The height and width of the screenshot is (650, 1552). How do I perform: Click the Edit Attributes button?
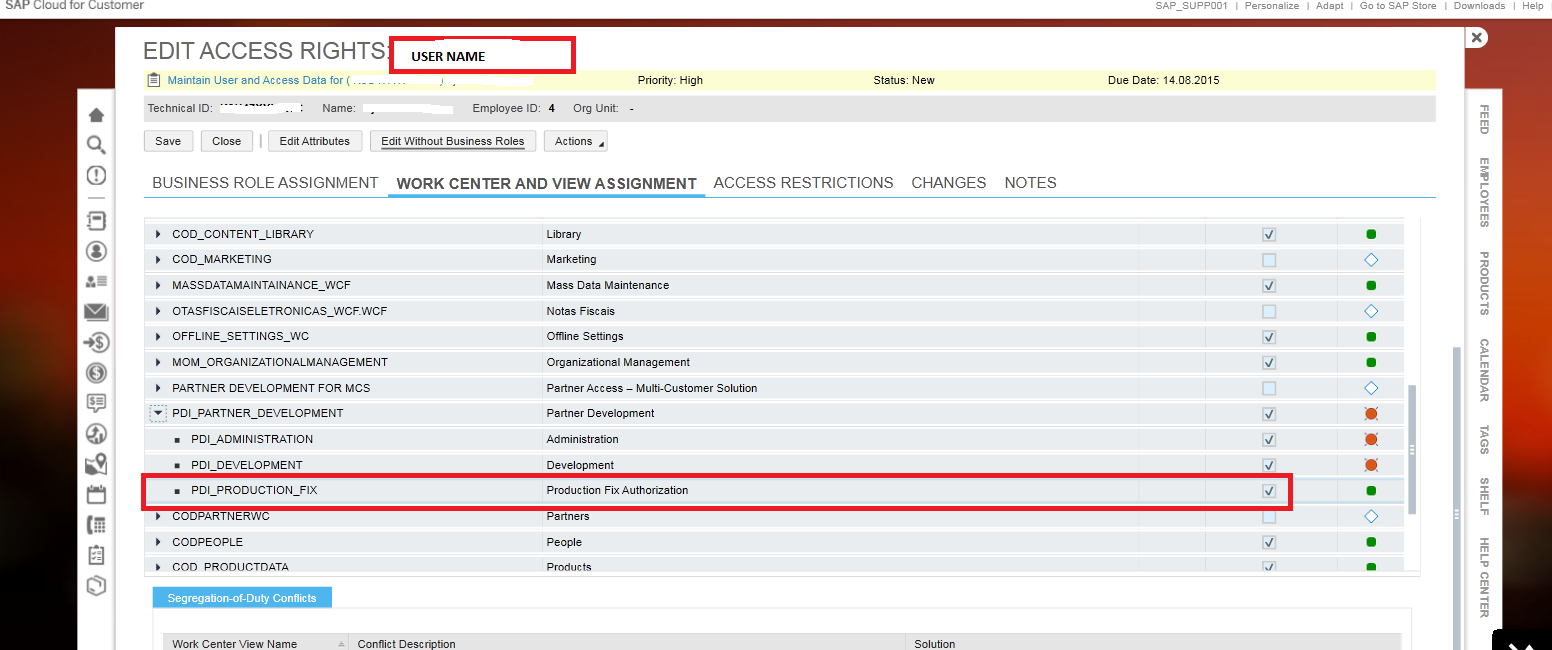coord(315,141)
